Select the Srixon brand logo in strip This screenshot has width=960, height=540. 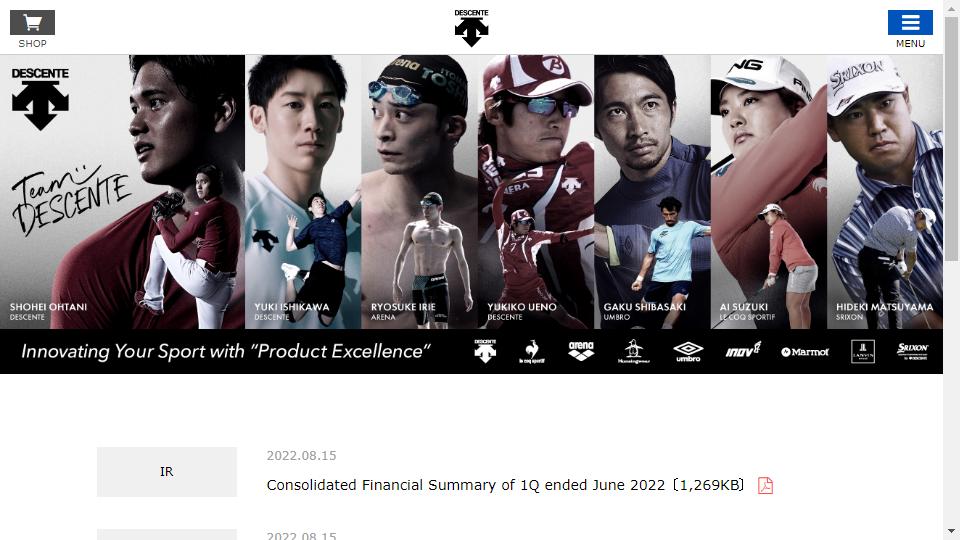tap(912, 351)
